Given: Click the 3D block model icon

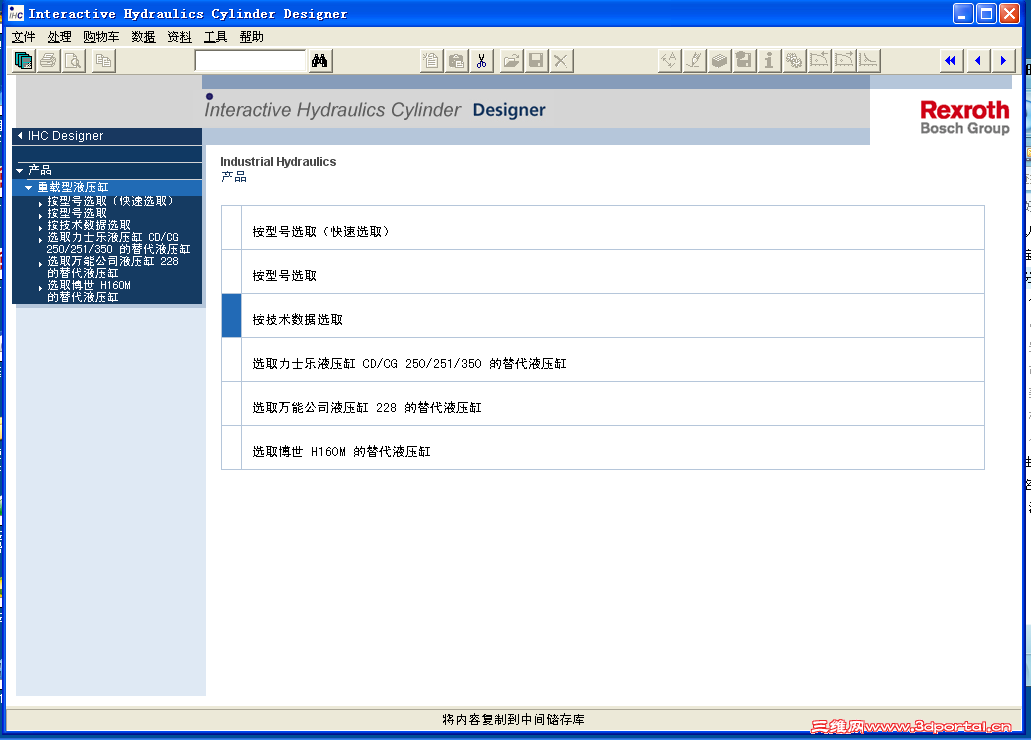Looking at the screenshot, I should click(x=719, y=61).
